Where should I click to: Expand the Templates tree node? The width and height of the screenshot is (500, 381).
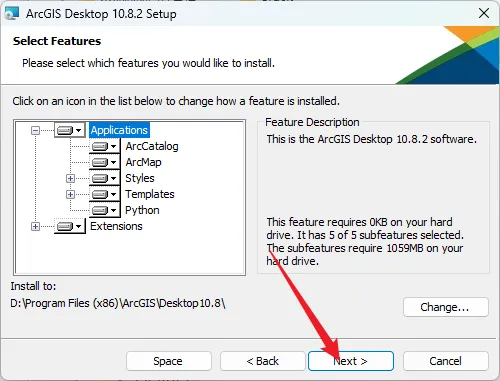point(70,194)
